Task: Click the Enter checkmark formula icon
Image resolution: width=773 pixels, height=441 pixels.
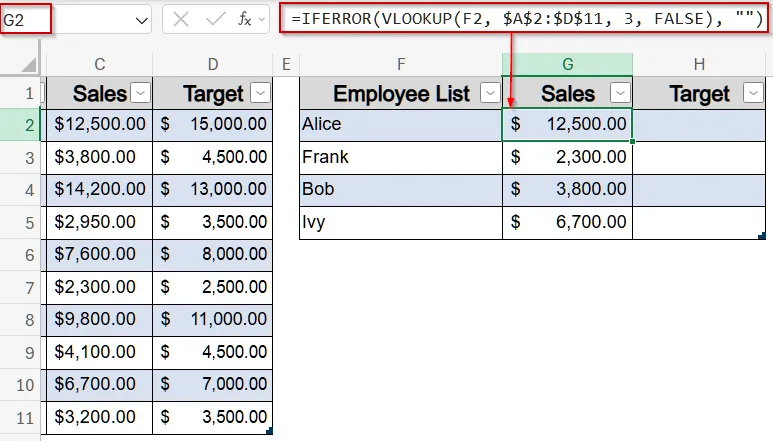Action: coord(215,20)
